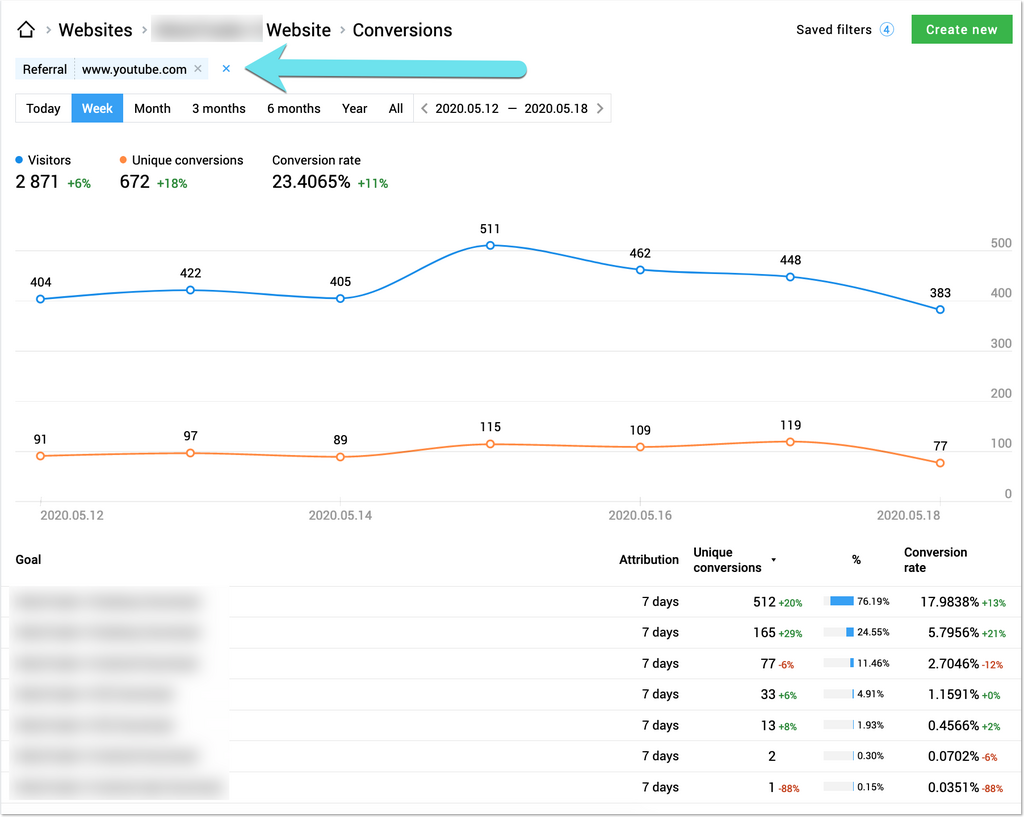Select the Today time range tab

coord(43,109)
